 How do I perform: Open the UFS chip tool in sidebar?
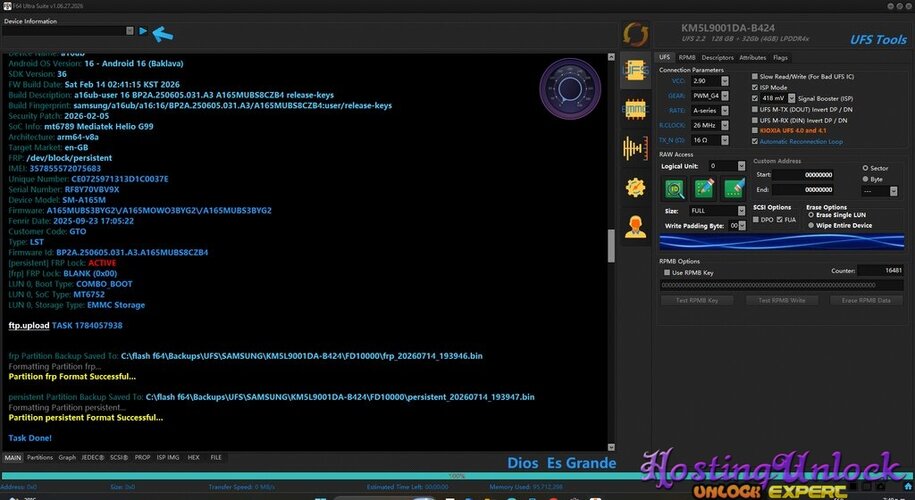(x=635, y=72)
